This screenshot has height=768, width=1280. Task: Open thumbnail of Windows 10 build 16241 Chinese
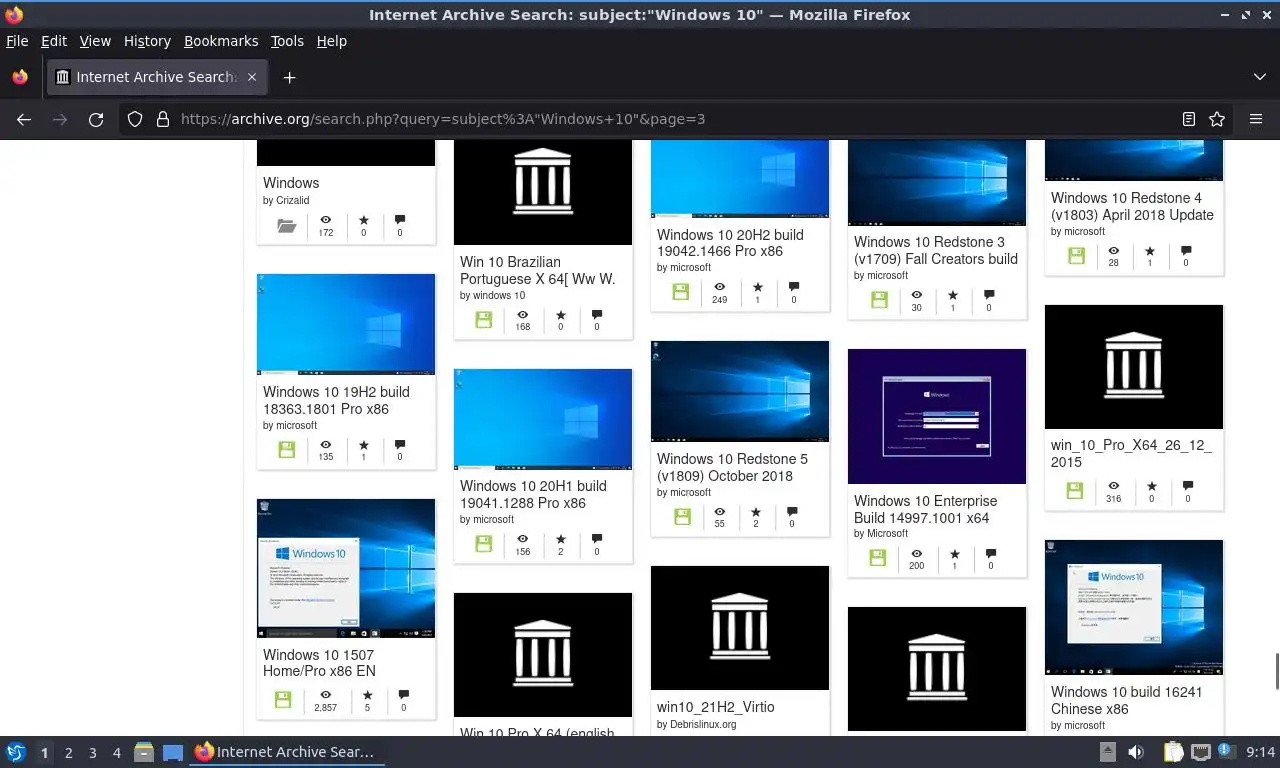[1134, 607]
